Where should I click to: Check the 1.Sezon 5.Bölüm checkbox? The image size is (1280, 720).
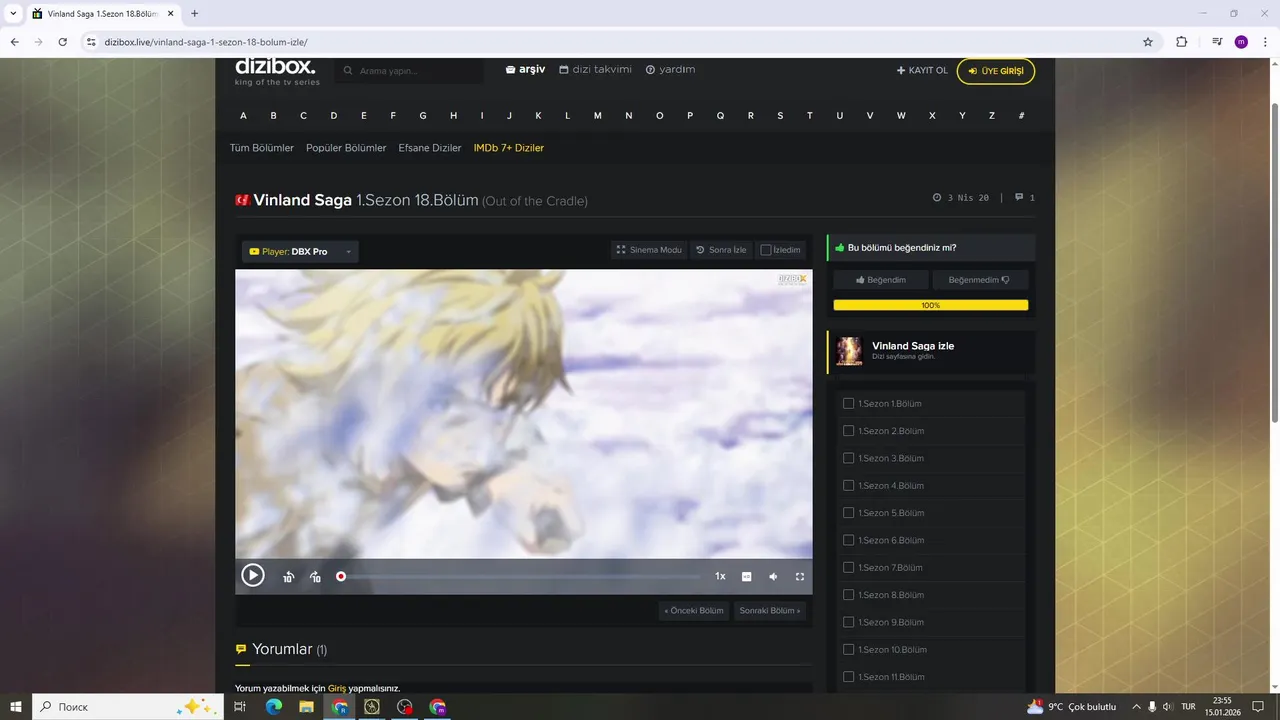pyautogui.click(x=848, y=513)
